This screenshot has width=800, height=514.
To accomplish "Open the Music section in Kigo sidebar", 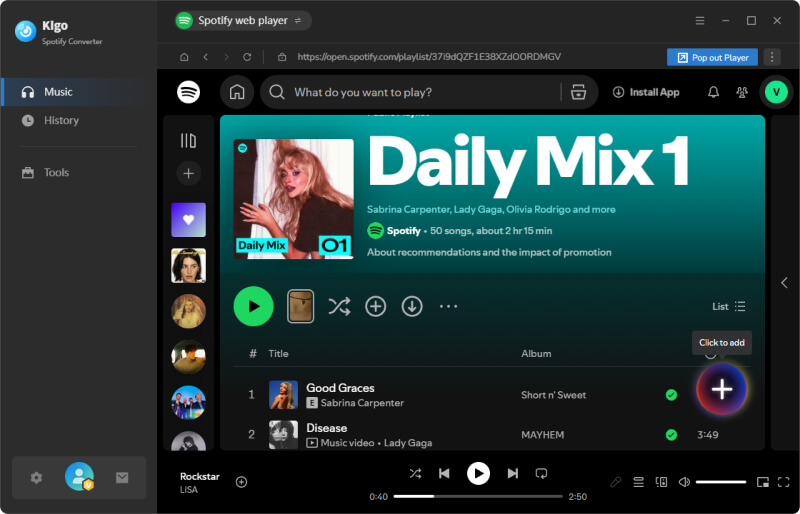I will (x=79, y=92).
